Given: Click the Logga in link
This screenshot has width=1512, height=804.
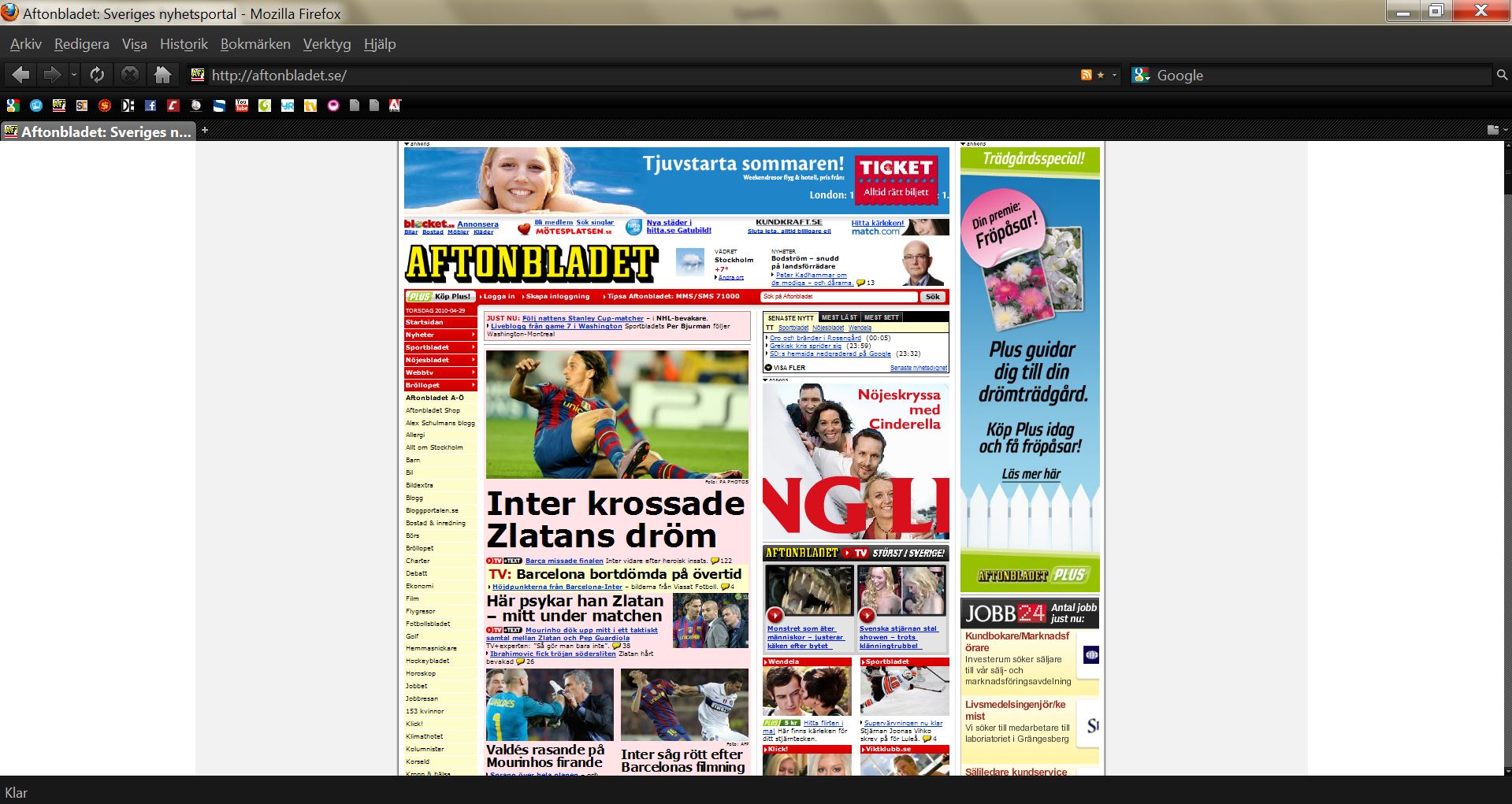Looking at the screenshot, I should point(499,297).
